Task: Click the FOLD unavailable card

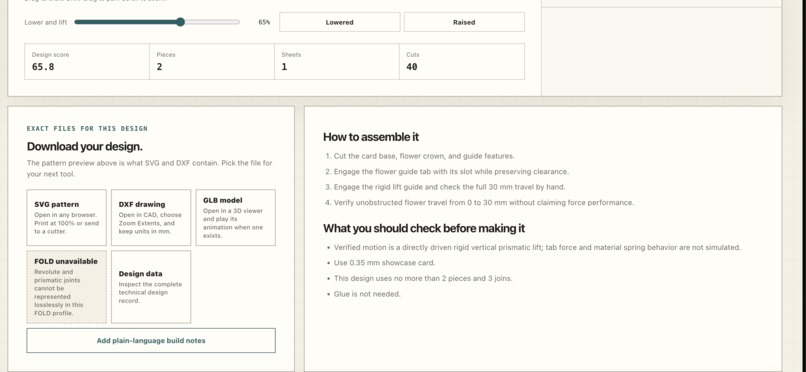Action: click(x=67, y=287)
